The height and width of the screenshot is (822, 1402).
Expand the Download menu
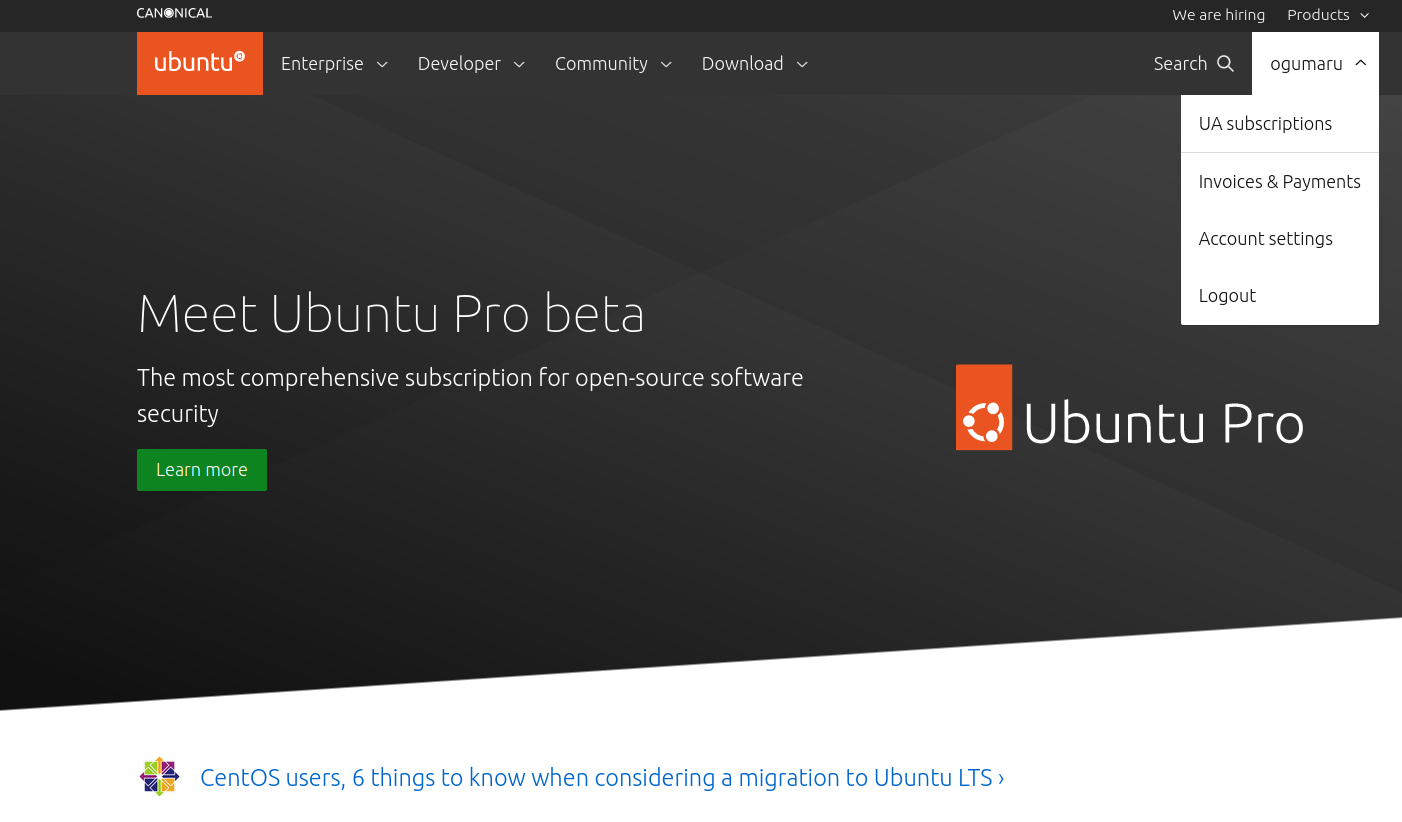[x=755, y=64]
